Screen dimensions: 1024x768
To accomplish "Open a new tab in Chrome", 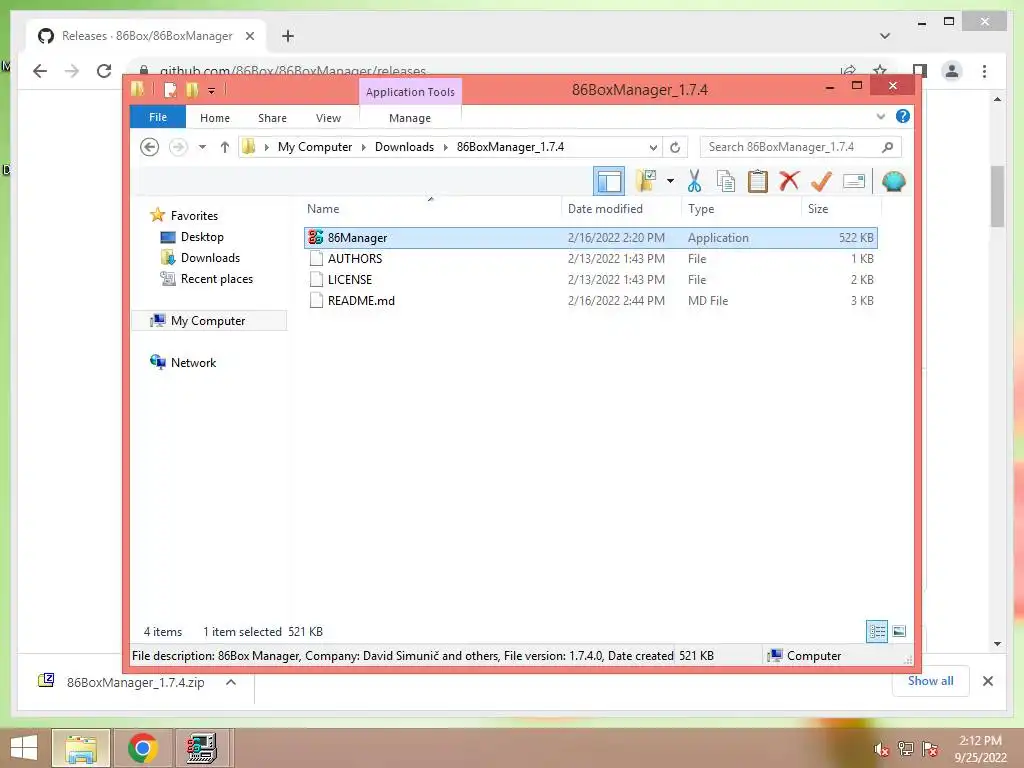I will click(288, 36).
